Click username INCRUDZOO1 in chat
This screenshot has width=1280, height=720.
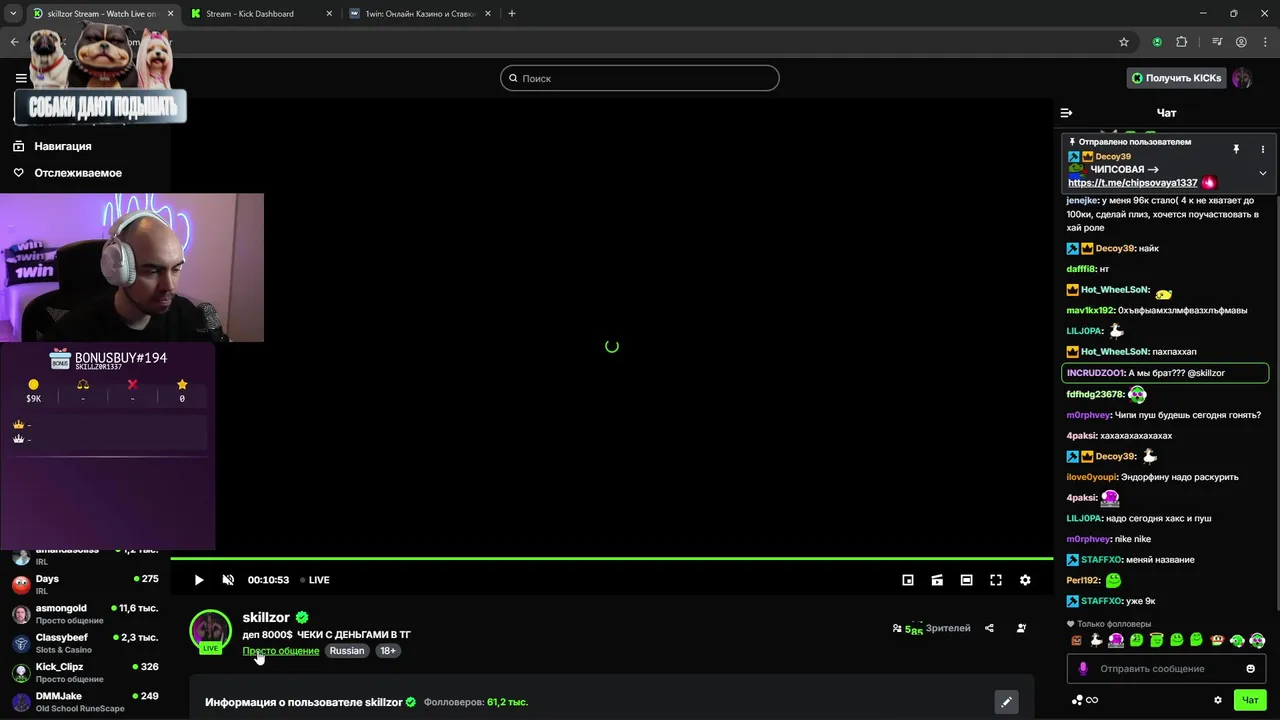(x=1096, y=373)
